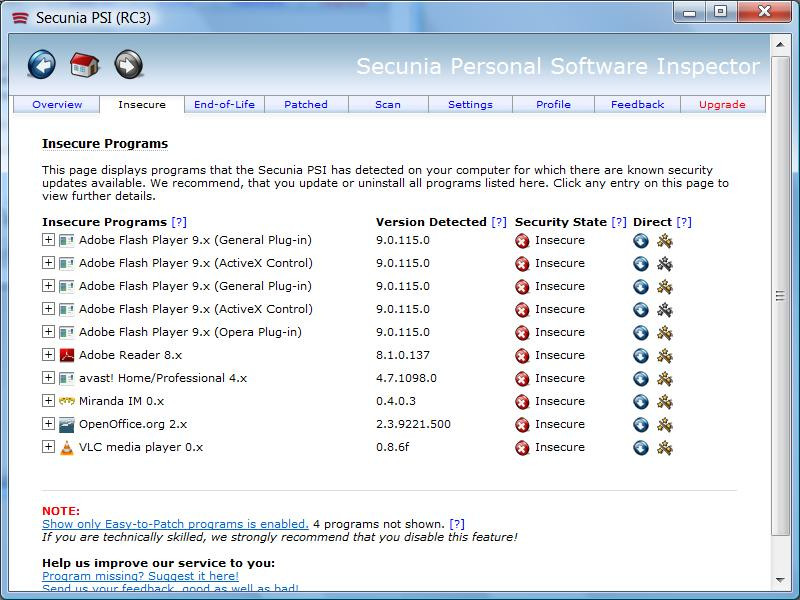Click download icon for VLC media player
The width and height of the screenshot is (800, 600).
[x=641, y=447]
